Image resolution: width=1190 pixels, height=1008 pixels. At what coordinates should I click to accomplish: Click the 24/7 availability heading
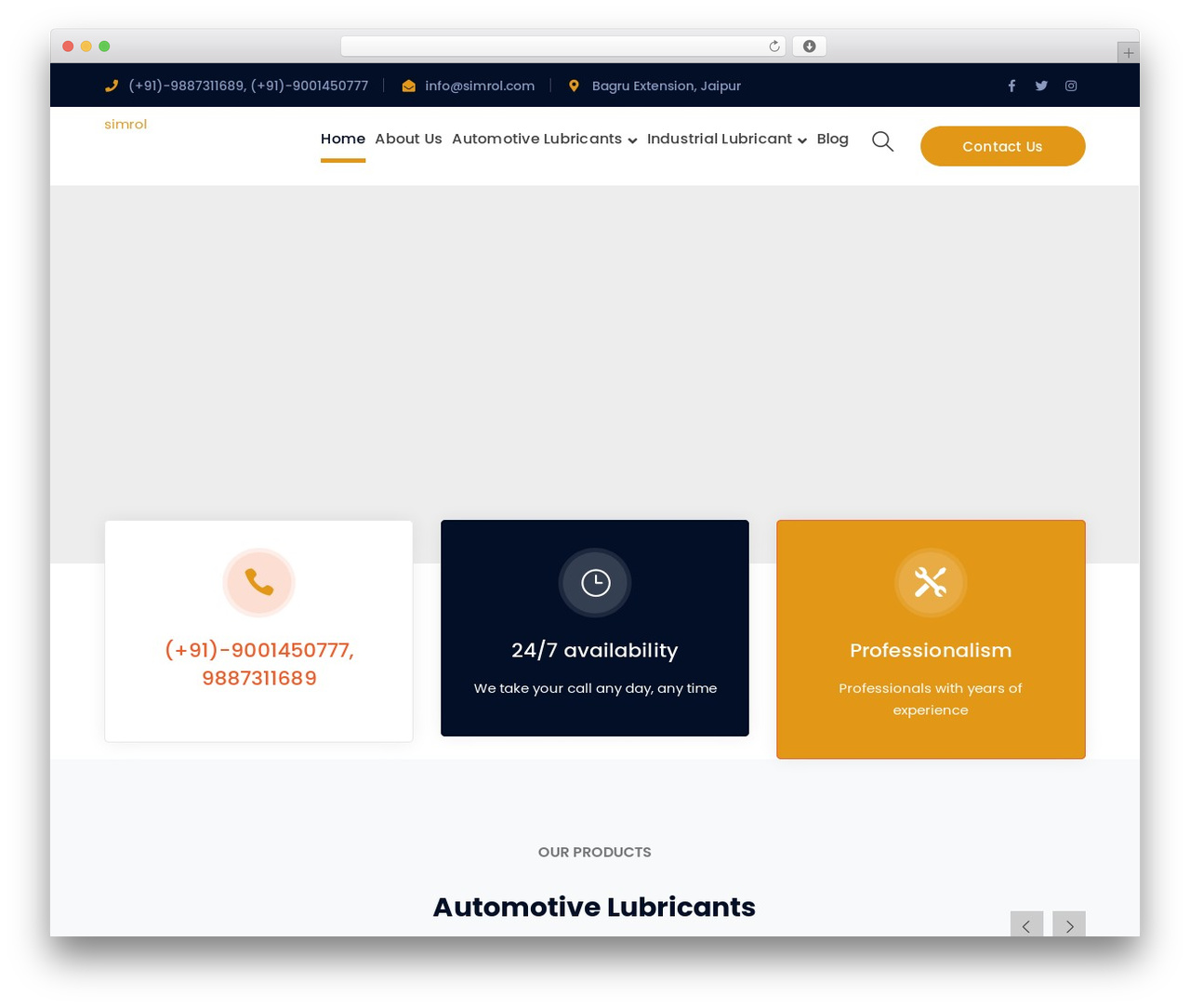595,650
